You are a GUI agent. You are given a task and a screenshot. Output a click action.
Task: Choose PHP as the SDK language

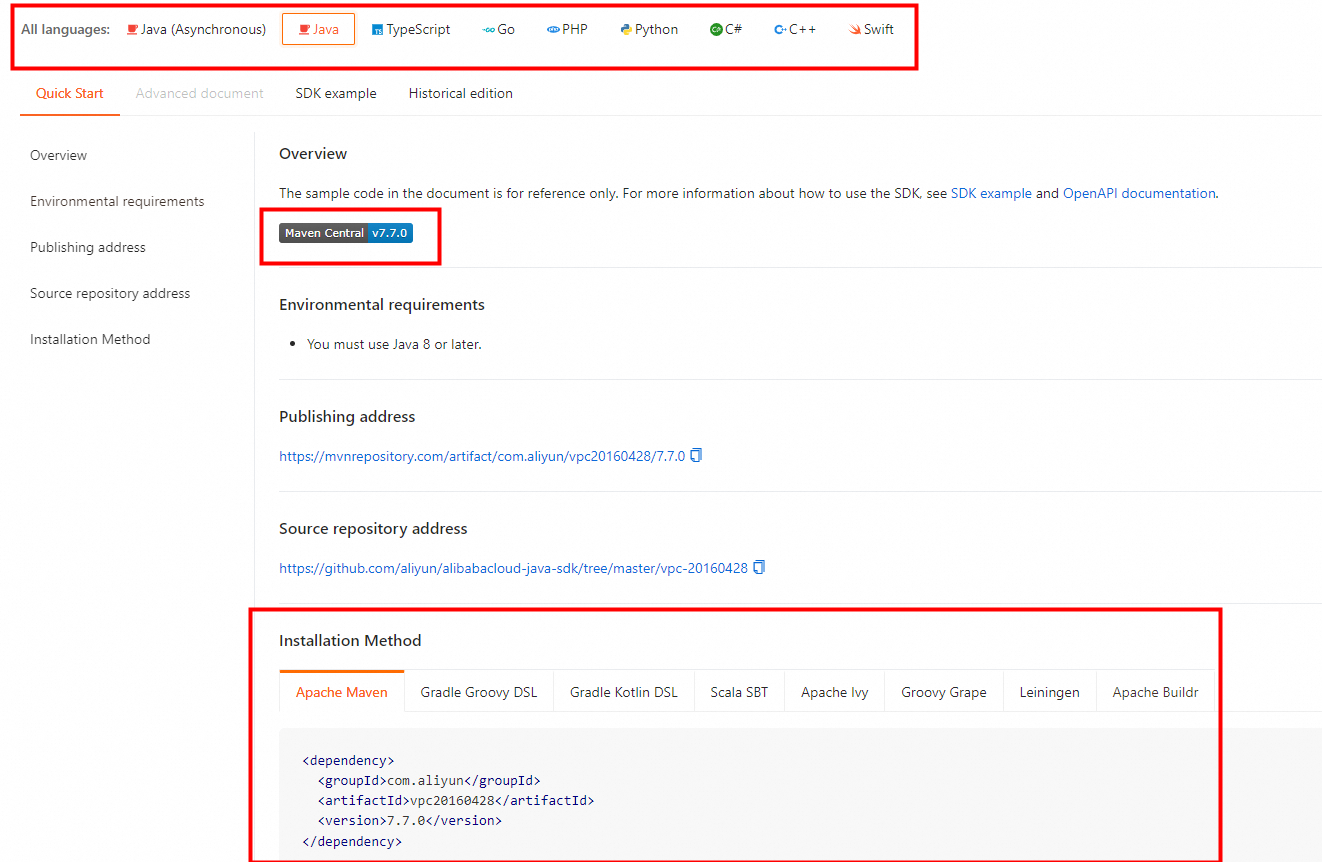tap(567, 30)
